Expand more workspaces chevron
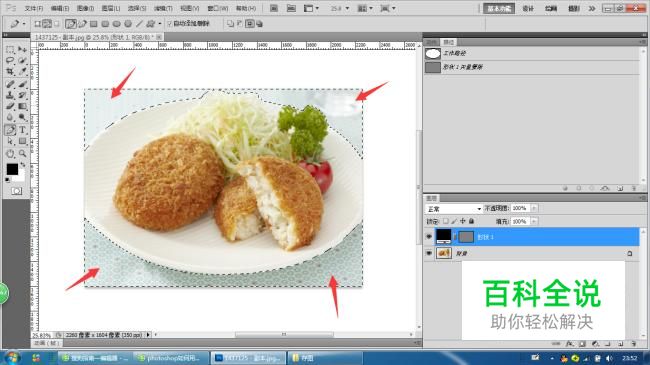 [592, 8]
